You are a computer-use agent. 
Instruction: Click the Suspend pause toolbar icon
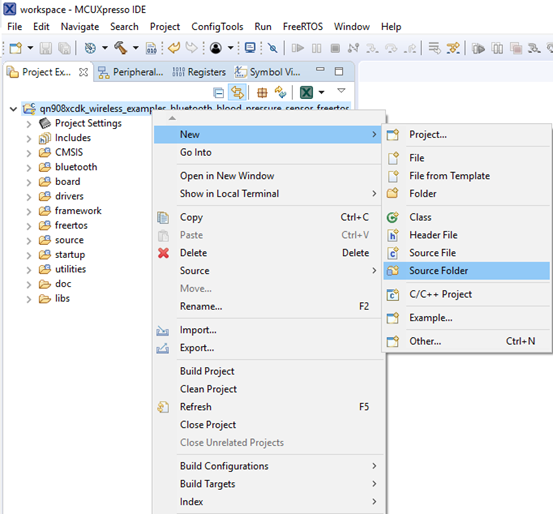coord(316,48)
